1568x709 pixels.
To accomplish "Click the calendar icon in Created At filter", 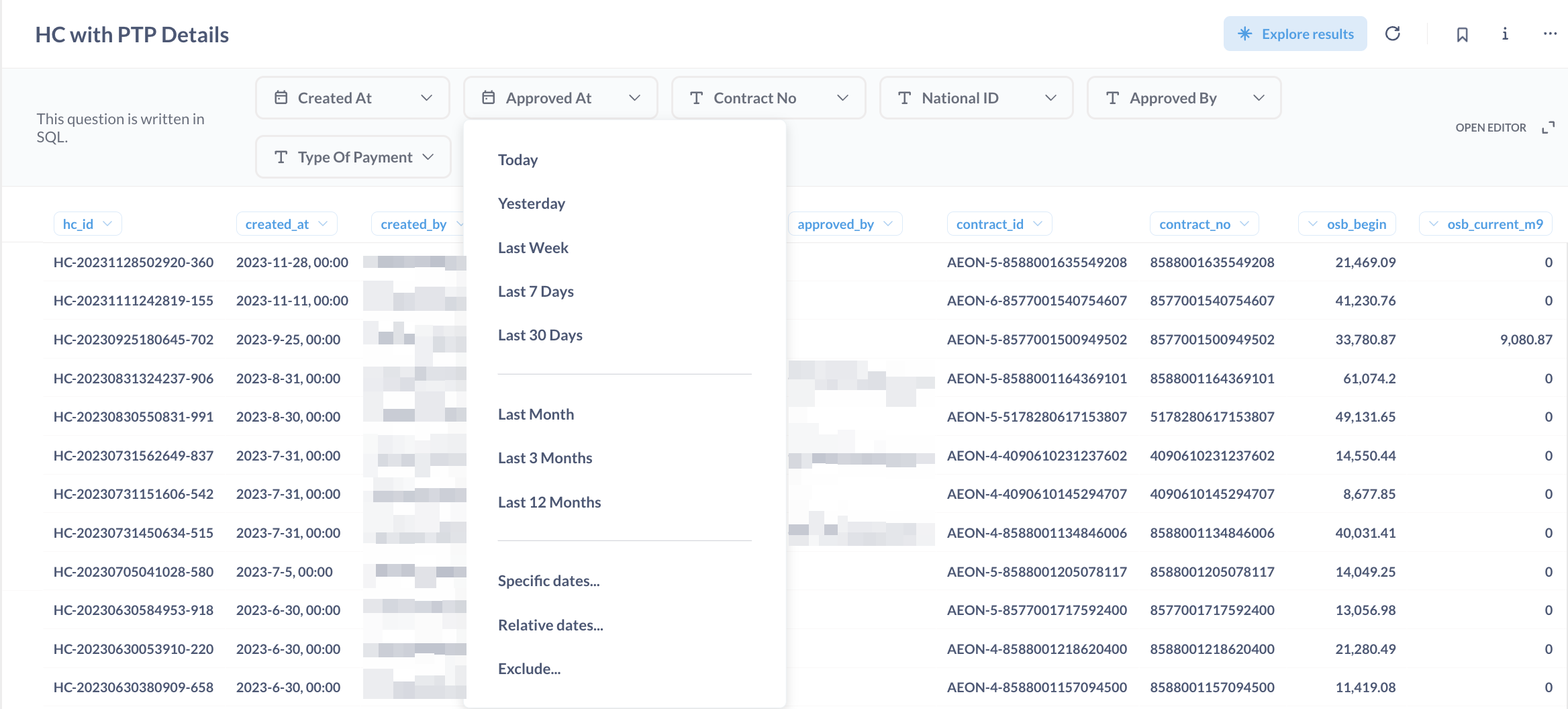I will [x=281, y=98].
